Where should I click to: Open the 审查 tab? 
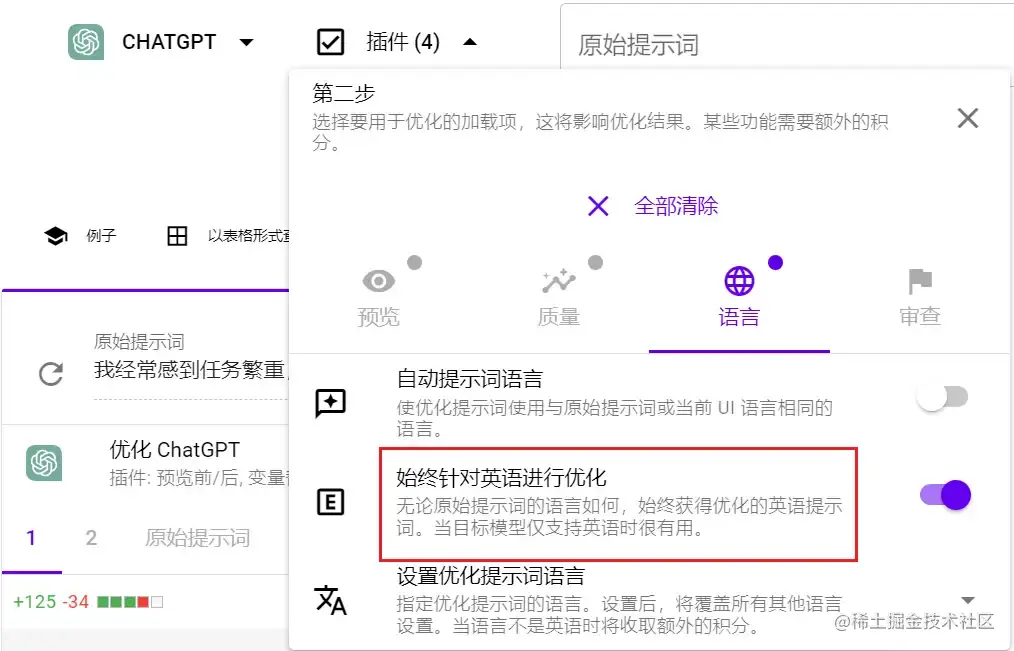920,300
